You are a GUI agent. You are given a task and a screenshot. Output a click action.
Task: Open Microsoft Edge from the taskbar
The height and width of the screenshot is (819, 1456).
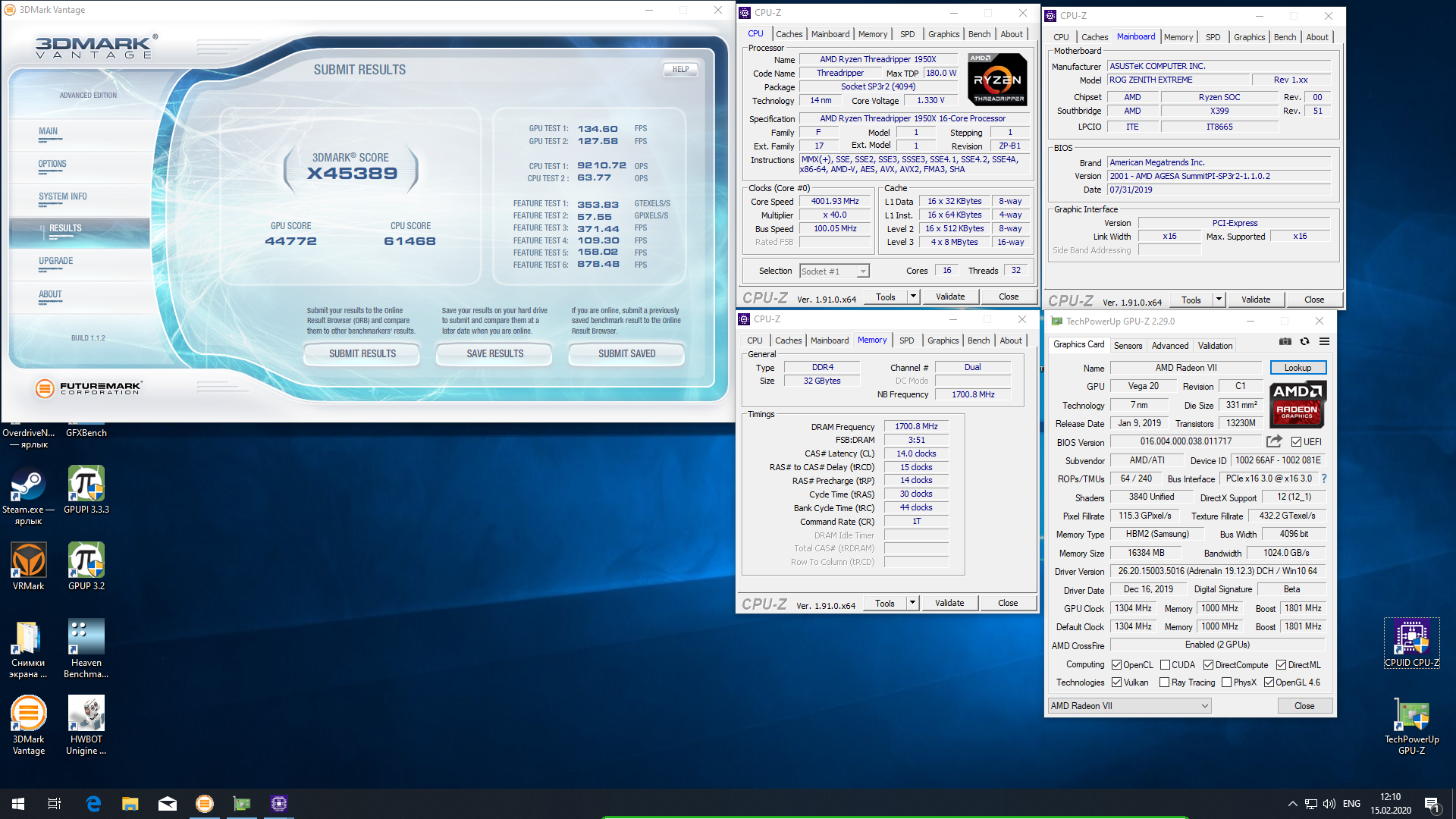coord(93,804)
